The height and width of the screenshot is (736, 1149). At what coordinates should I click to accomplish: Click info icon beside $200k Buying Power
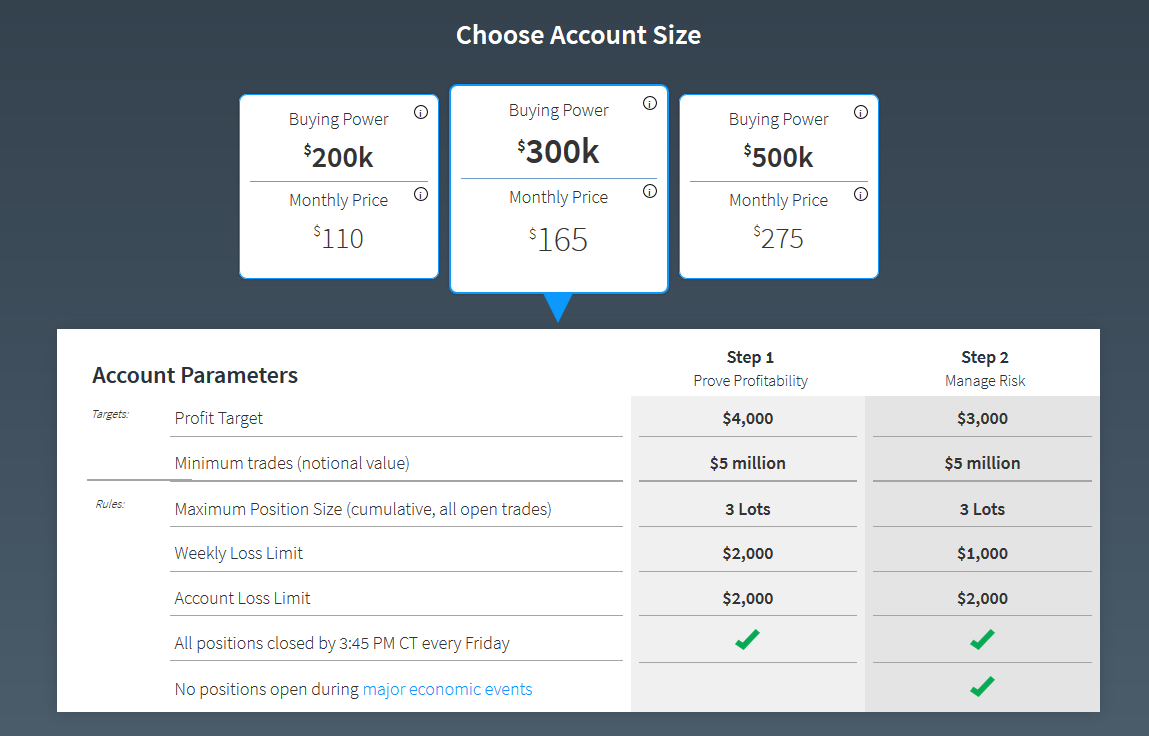[421, 112]
